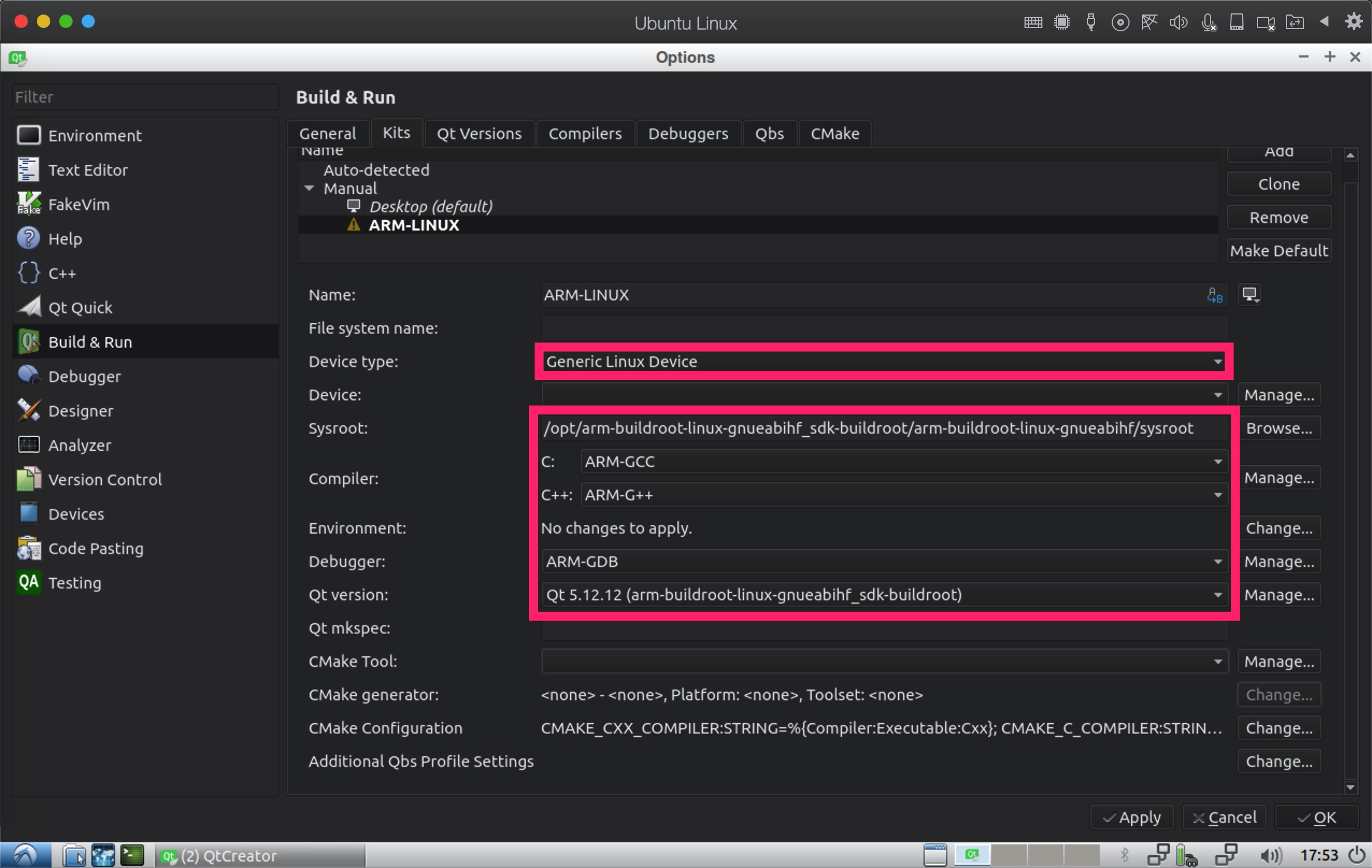
Task: Open Qt version dropdown
Action: pyautogui.click(x=884, y=595)
